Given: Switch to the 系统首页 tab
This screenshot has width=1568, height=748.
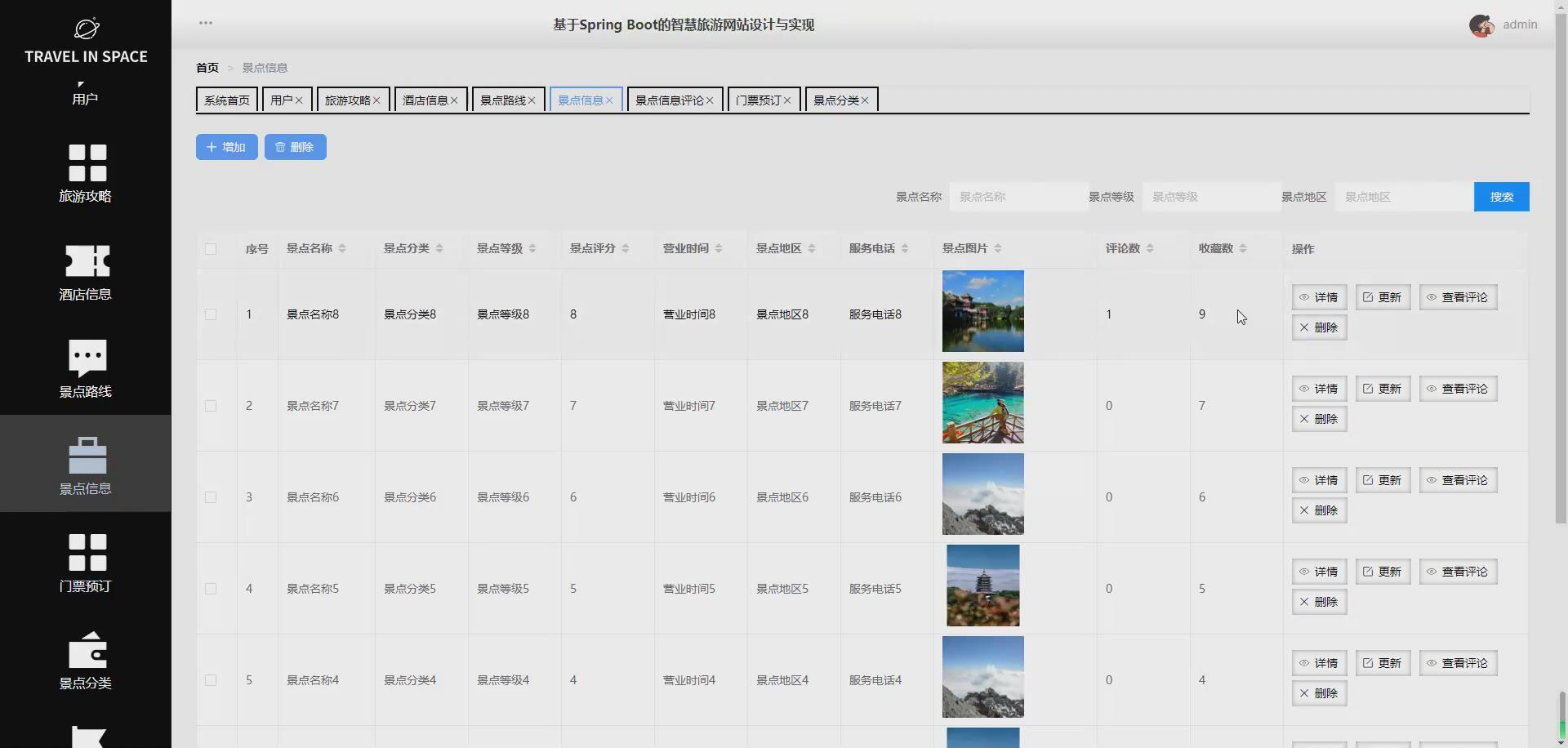Looking at the screenshot, I should (227, 100).
